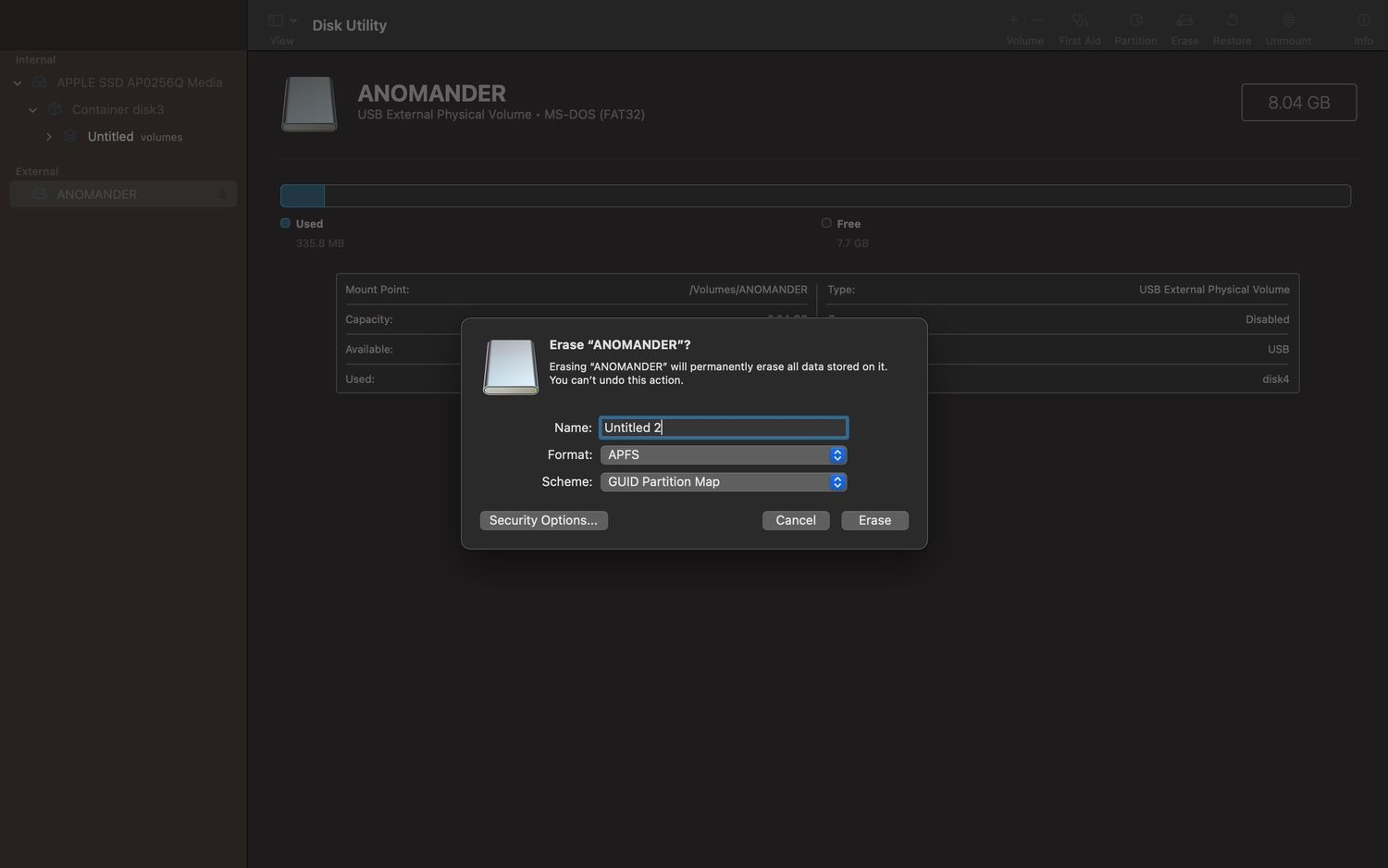
Task: Click the Container disk3 cube icon
Action: point(55,109)
